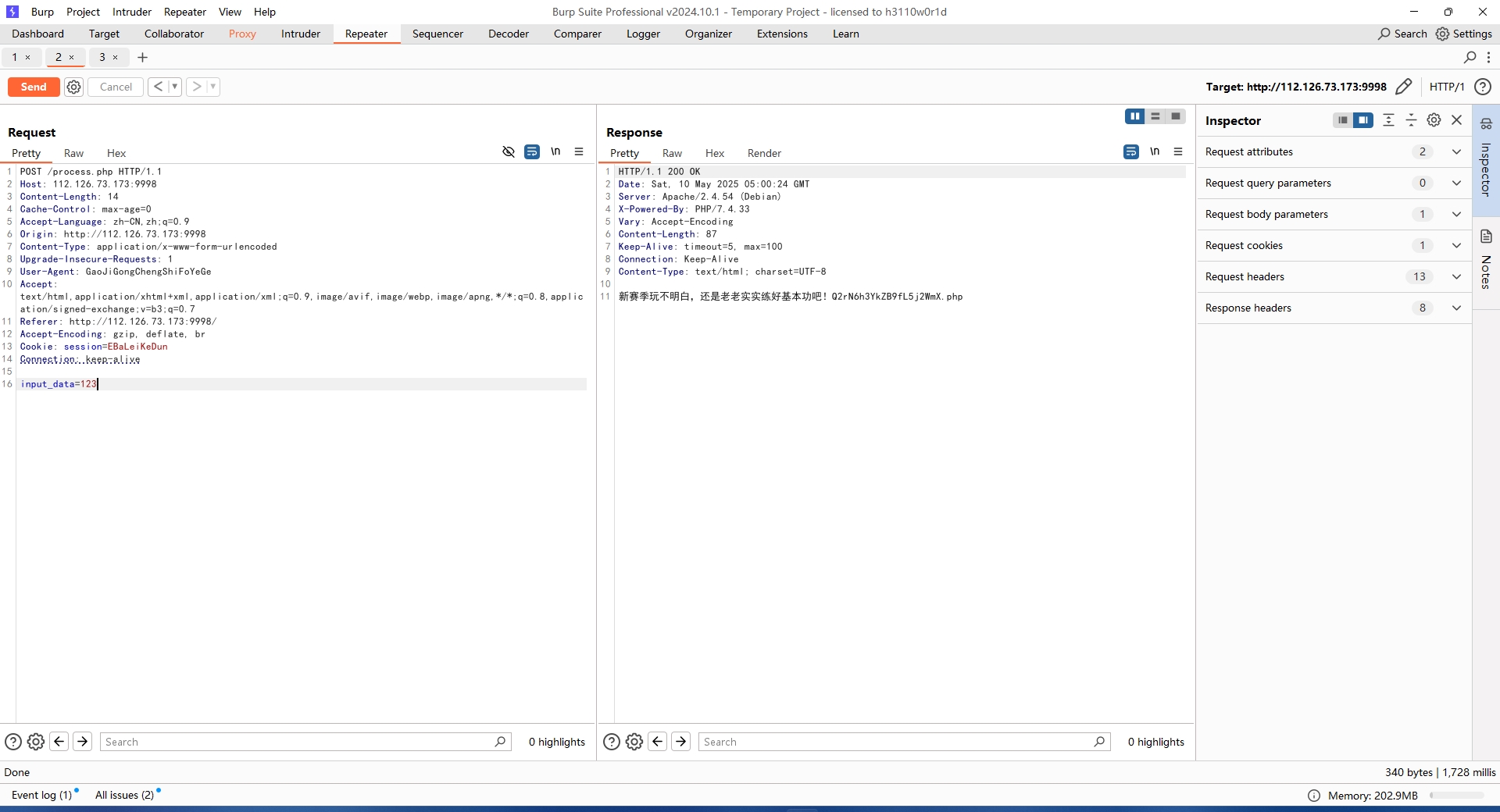Toggle word wrap icon in Request panel
The width and height of the screenshot is (1500, 812).
[532, 151]
